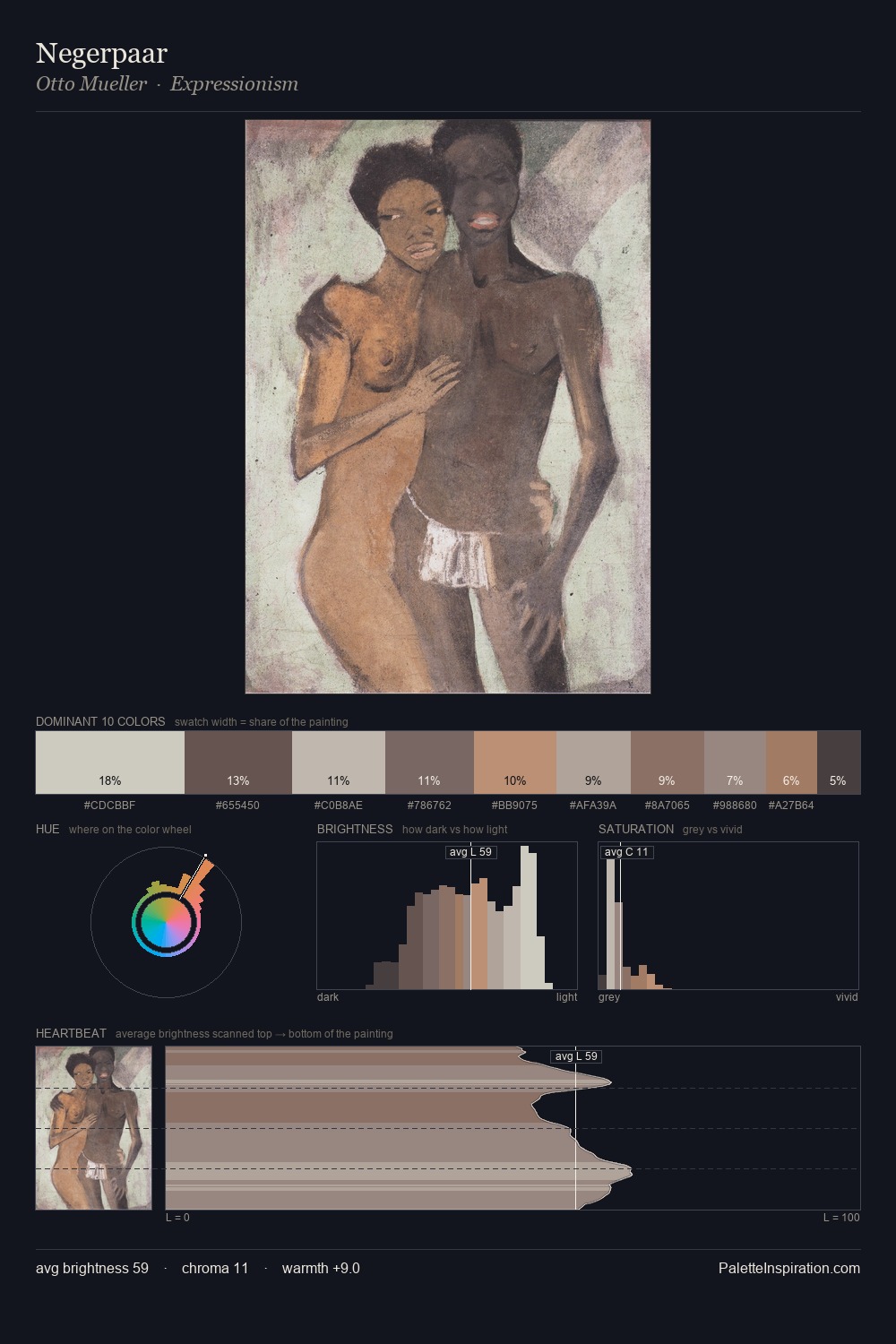The image size is (896, 1344).
Task: Open the PaletteInspiration.com link
Action: tap(789, 1268)
